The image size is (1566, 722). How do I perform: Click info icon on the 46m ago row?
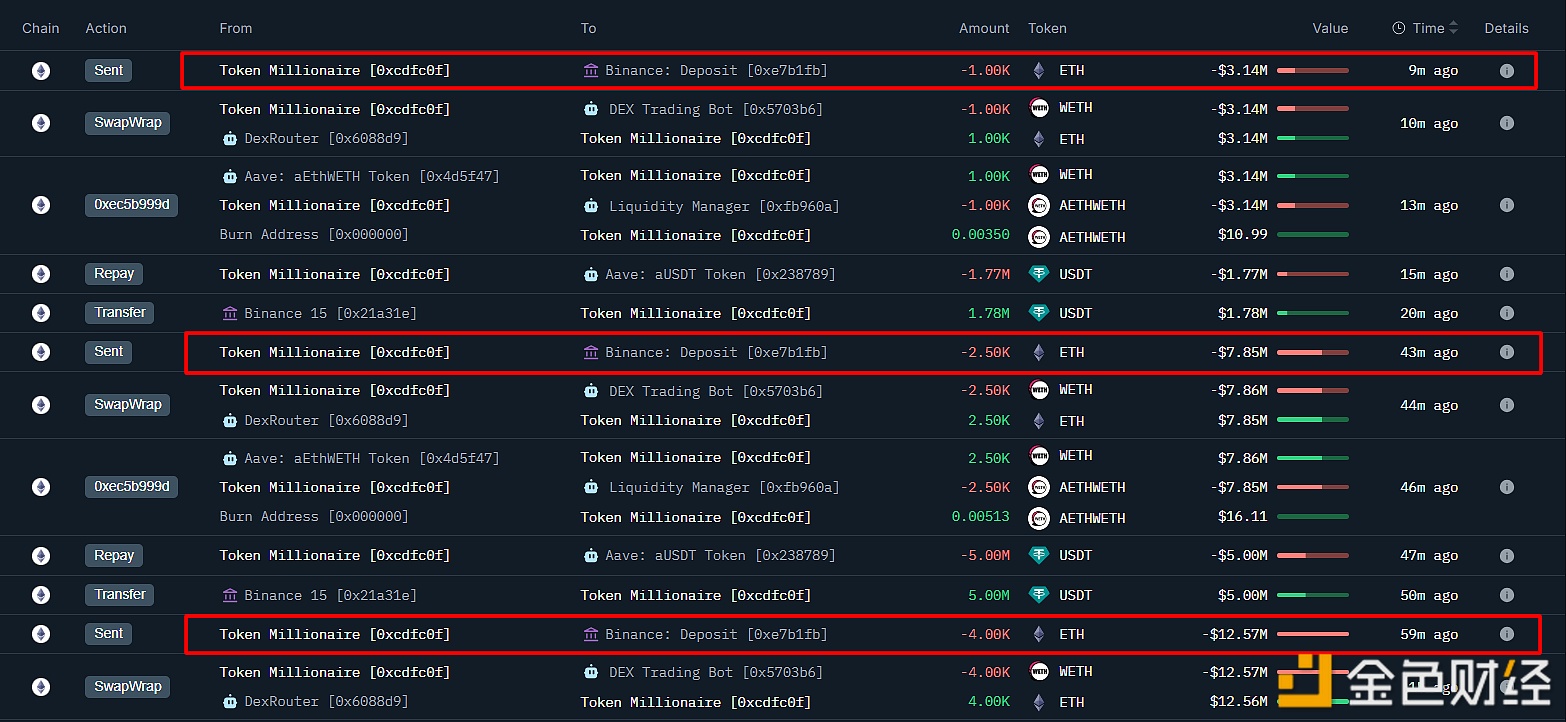point(1506,487)
